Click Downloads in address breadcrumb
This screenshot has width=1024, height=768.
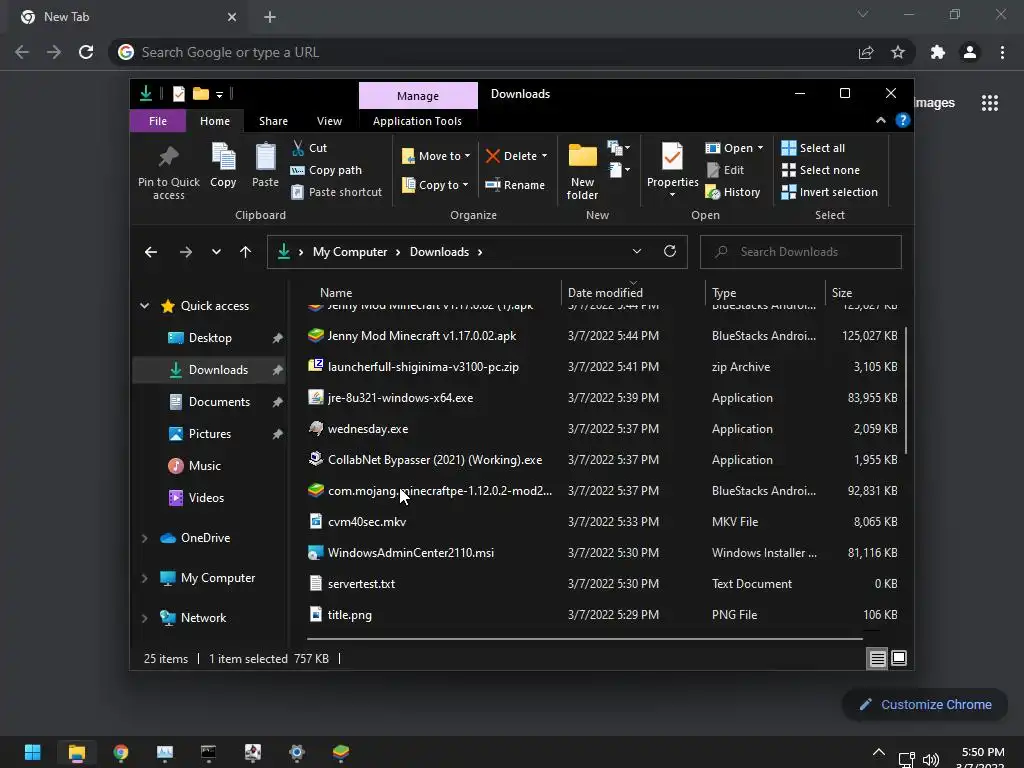pyautogui.click(x=439, y=251)
